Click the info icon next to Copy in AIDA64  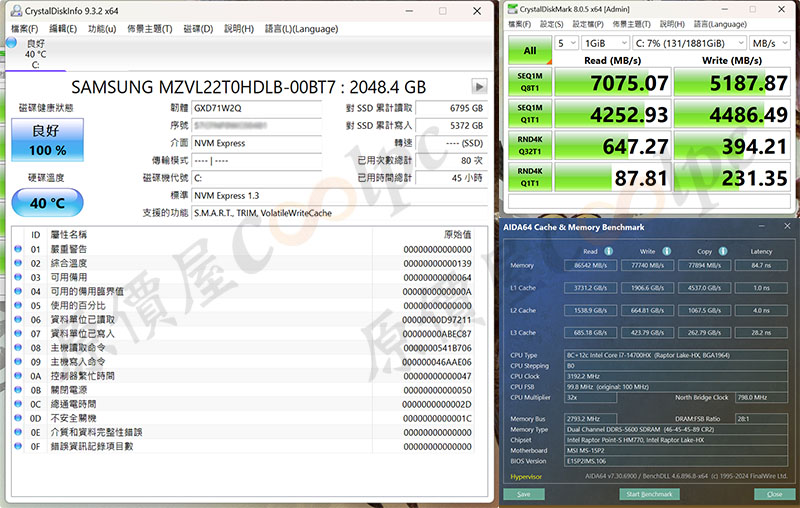[722, 251]
